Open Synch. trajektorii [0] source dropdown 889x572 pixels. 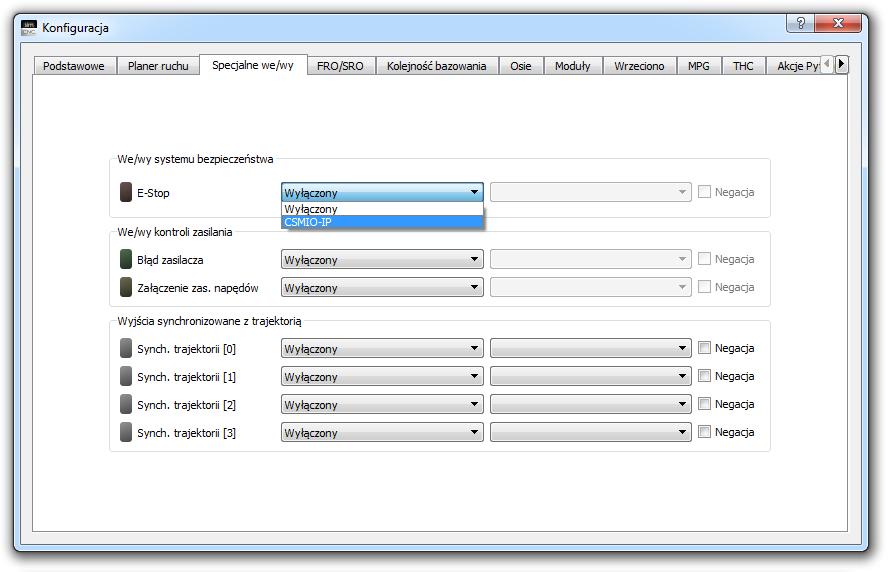[382, 348]
